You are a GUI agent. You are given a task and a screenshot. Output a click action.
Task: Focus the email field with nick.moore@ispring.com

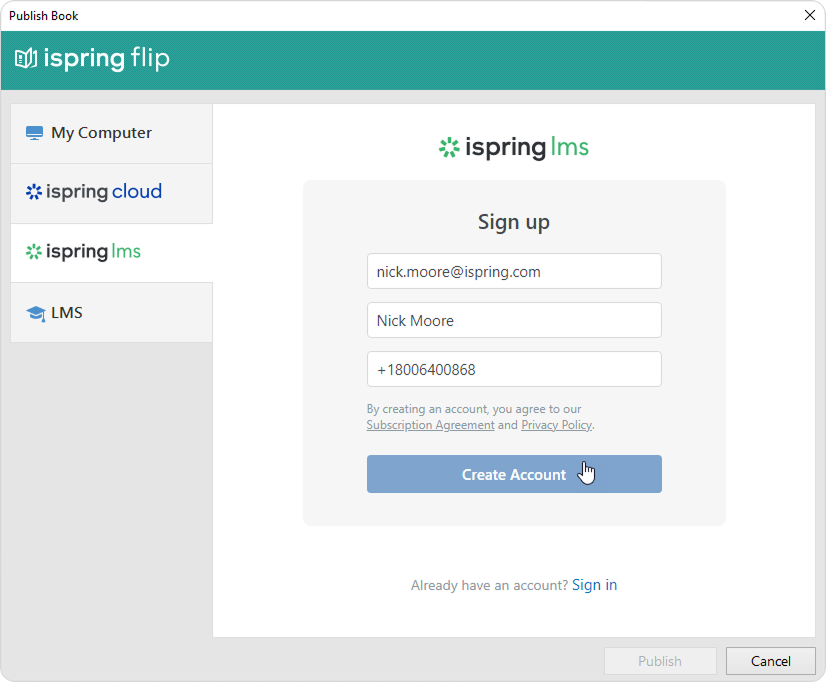[514, 271]
